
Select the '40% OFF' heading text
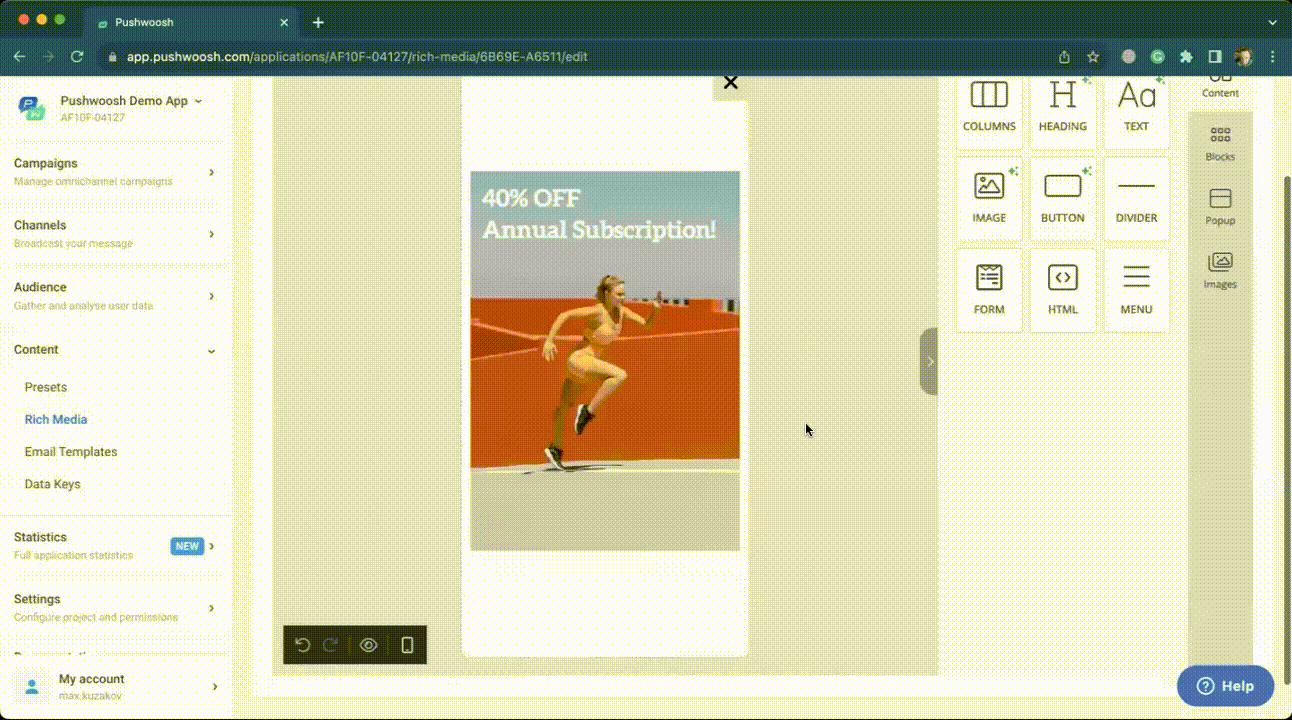[x=531, y=198]
